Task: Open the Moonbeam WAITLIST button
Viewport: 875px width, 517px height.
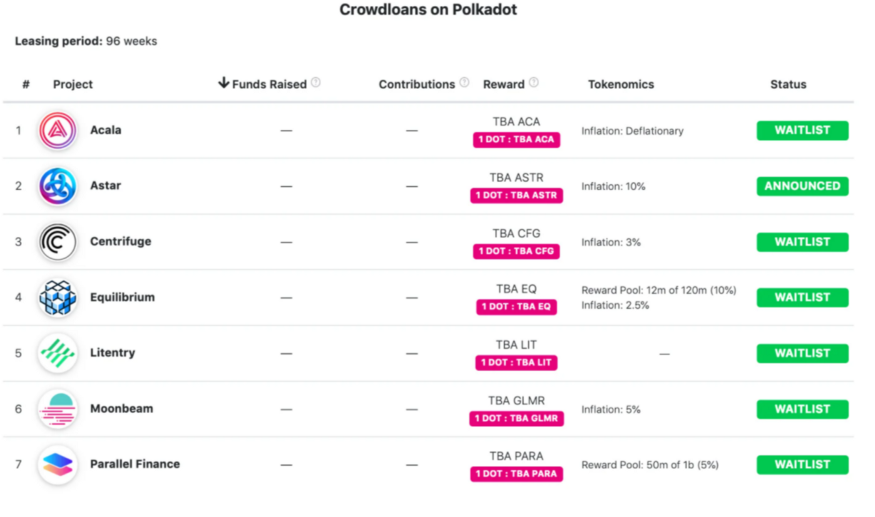Action: tap(802, 409)
